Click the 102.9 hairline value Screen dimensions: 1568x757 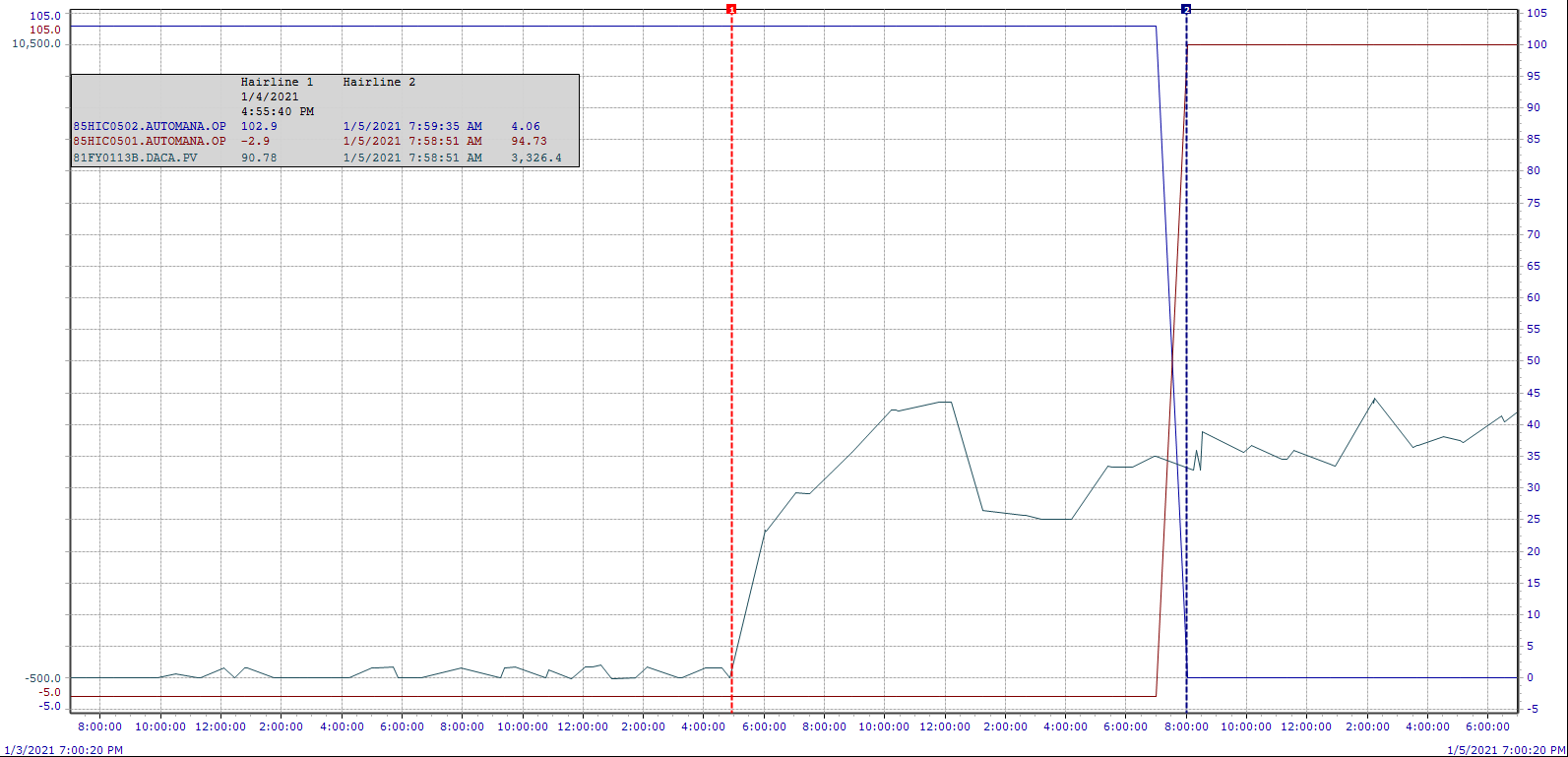coord(259,126)
